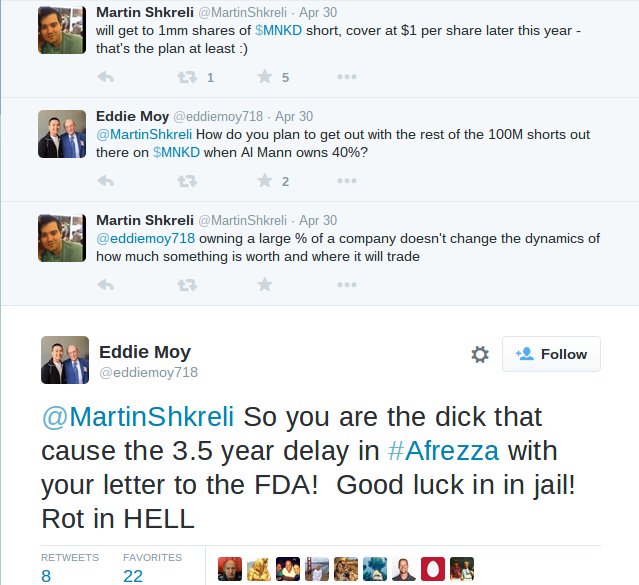Follow Eddie Moy
Image resolution: width=639 pixels, height=585 pixels.
pos(551,354)
